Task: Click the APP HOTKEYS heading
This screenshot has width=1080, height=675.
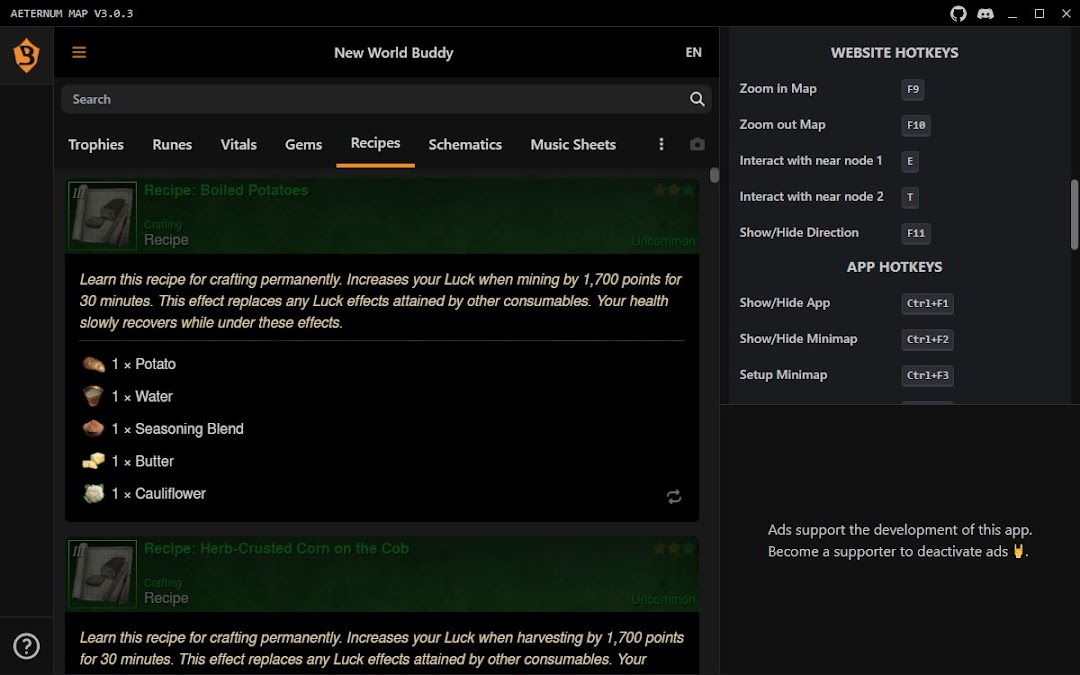Action: coord(894,267)
